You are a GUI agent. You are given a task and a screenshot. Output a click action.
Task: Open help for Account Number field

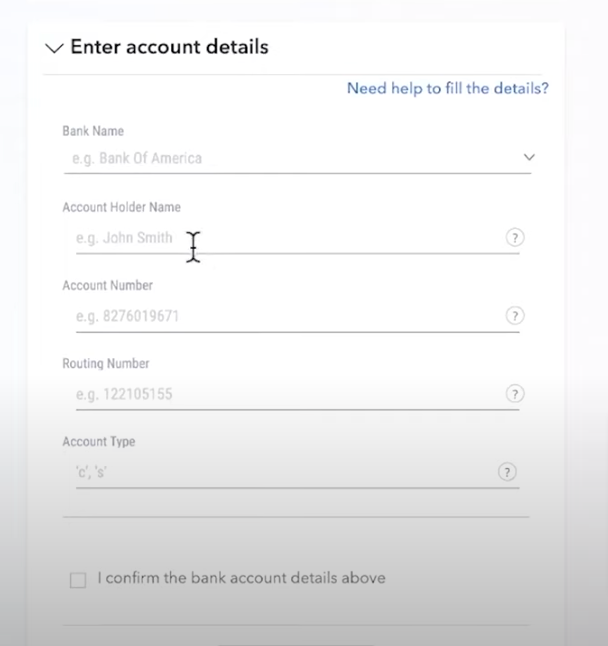pyautogui.click(x=514, y=316)
